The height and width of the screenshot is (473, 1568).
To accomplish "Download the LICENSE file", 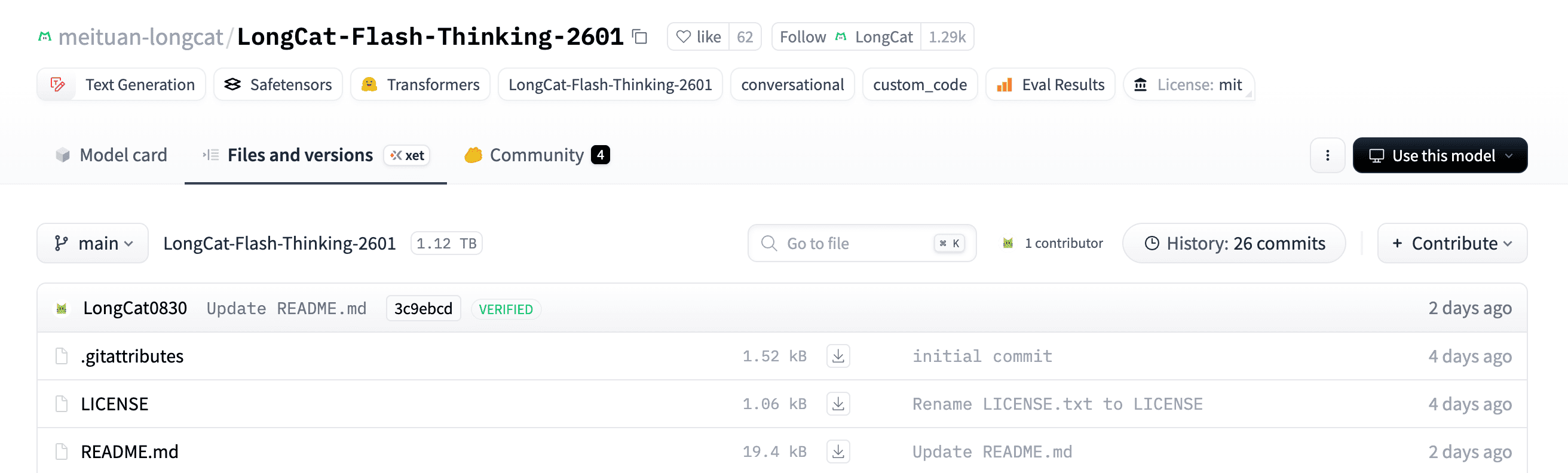I will coord(838,404).
